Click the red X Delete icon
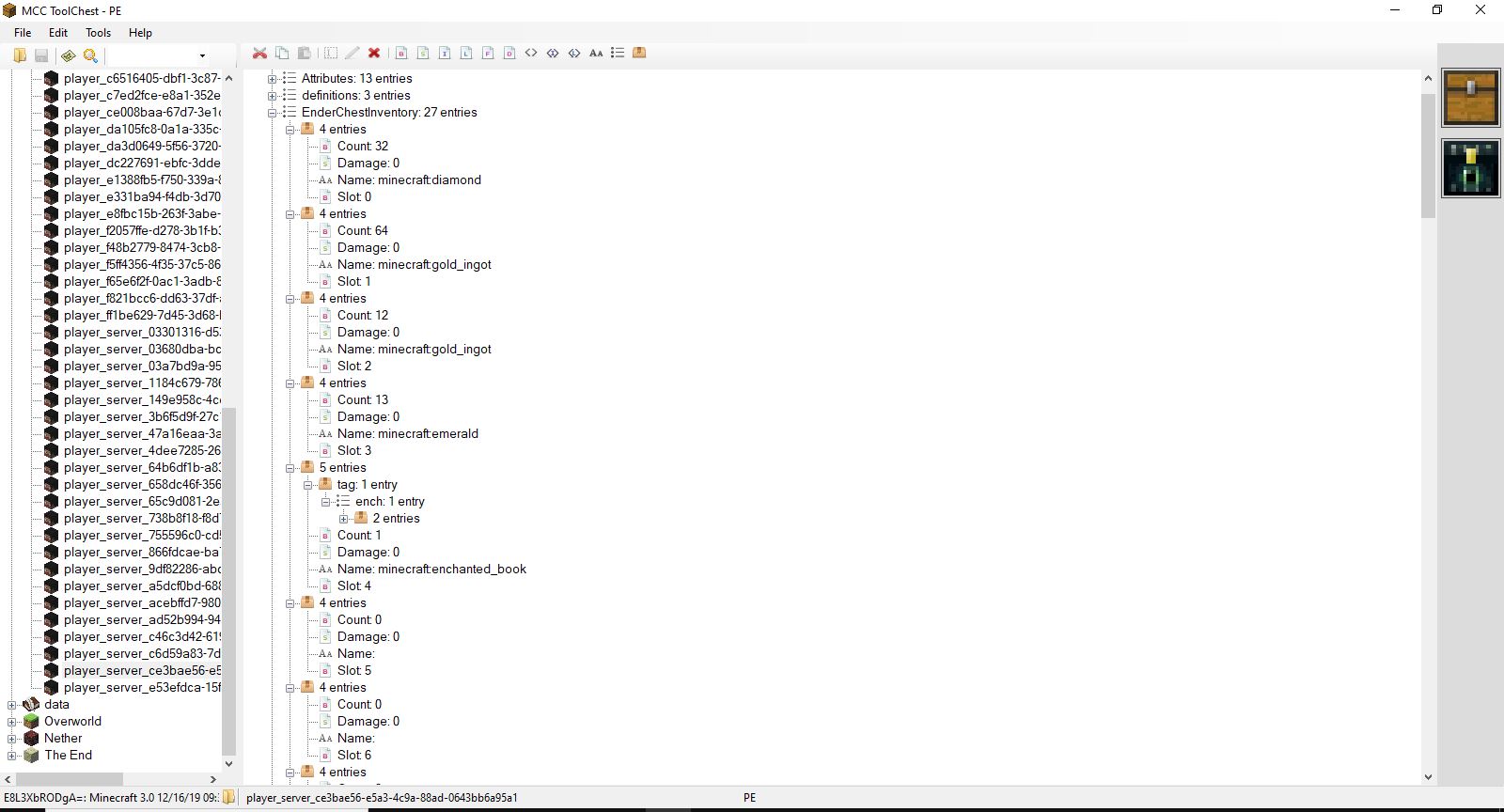 coord(374,54)
